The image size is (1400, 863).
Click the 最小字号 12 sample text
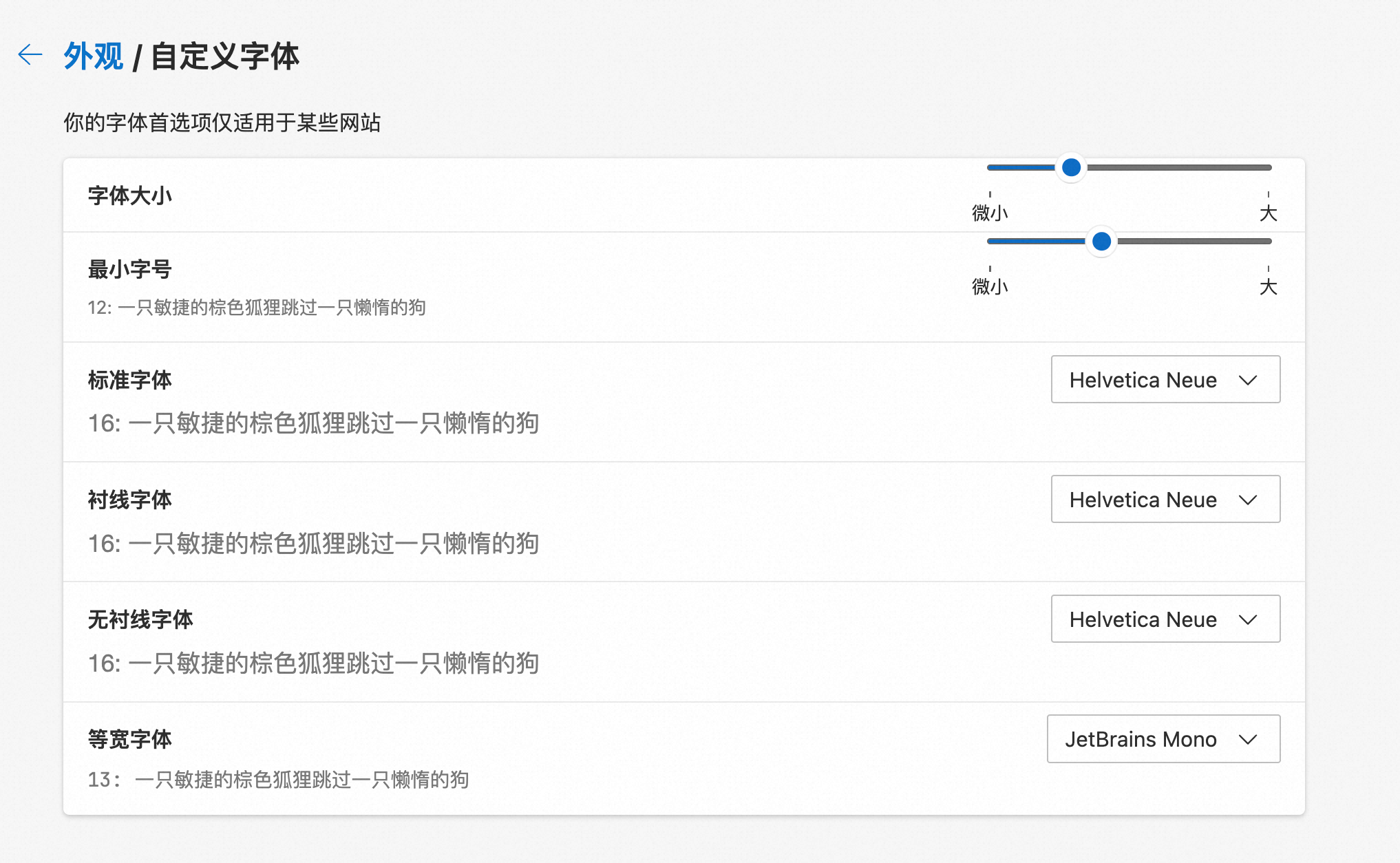pyautogui.click(x=256, y=308)
